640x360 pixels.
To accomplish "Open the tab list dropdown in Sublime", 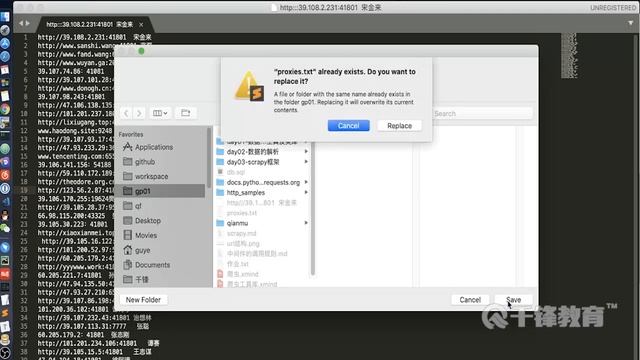I will coord(631,23).
